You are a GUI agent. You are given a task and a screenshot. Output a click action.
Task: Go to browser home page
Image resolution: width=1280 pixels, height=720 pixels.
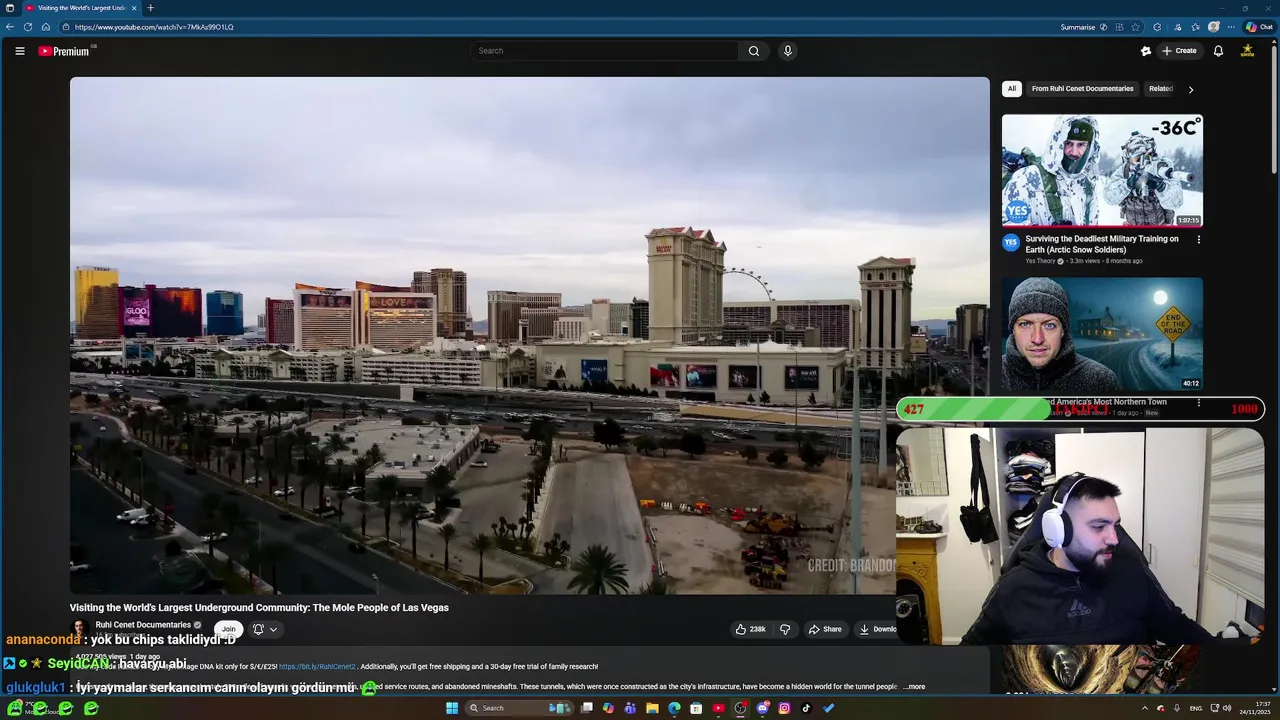coord(46,27)
